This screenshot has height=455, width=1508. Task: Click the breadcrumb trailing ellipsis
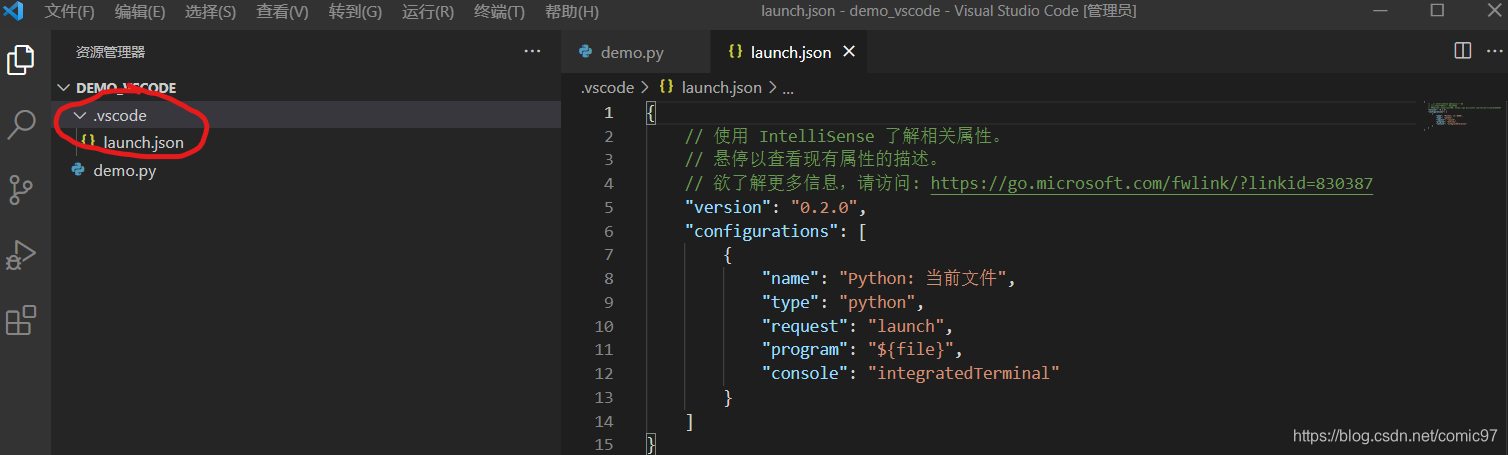[x=787, y=88]
